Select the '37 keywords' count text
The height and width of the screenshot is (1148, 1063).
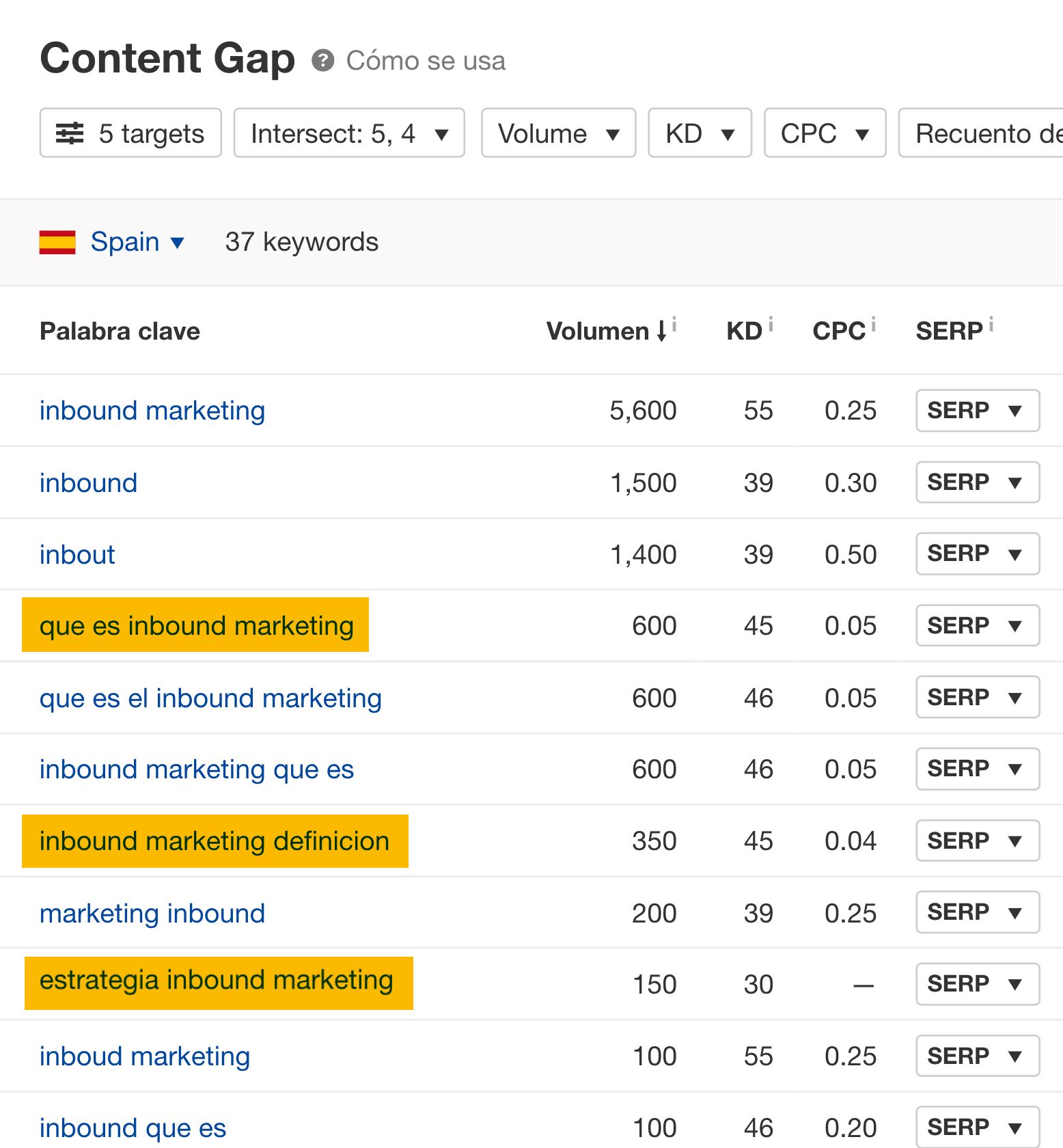click(302, 242)
